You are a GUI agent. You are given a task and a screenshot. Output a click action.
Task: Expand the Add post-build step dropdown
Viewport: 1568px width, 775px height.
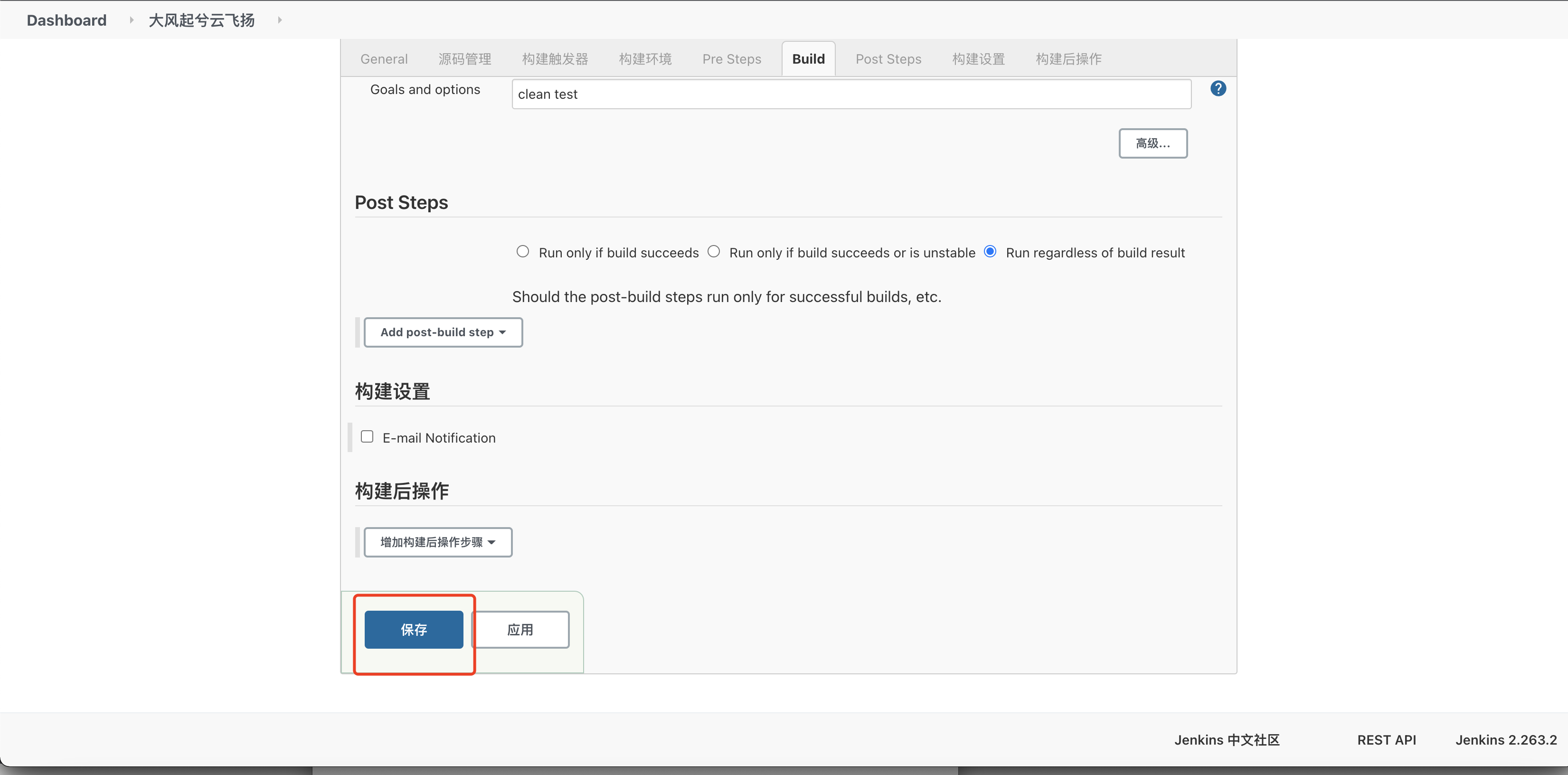coord(443,332)
